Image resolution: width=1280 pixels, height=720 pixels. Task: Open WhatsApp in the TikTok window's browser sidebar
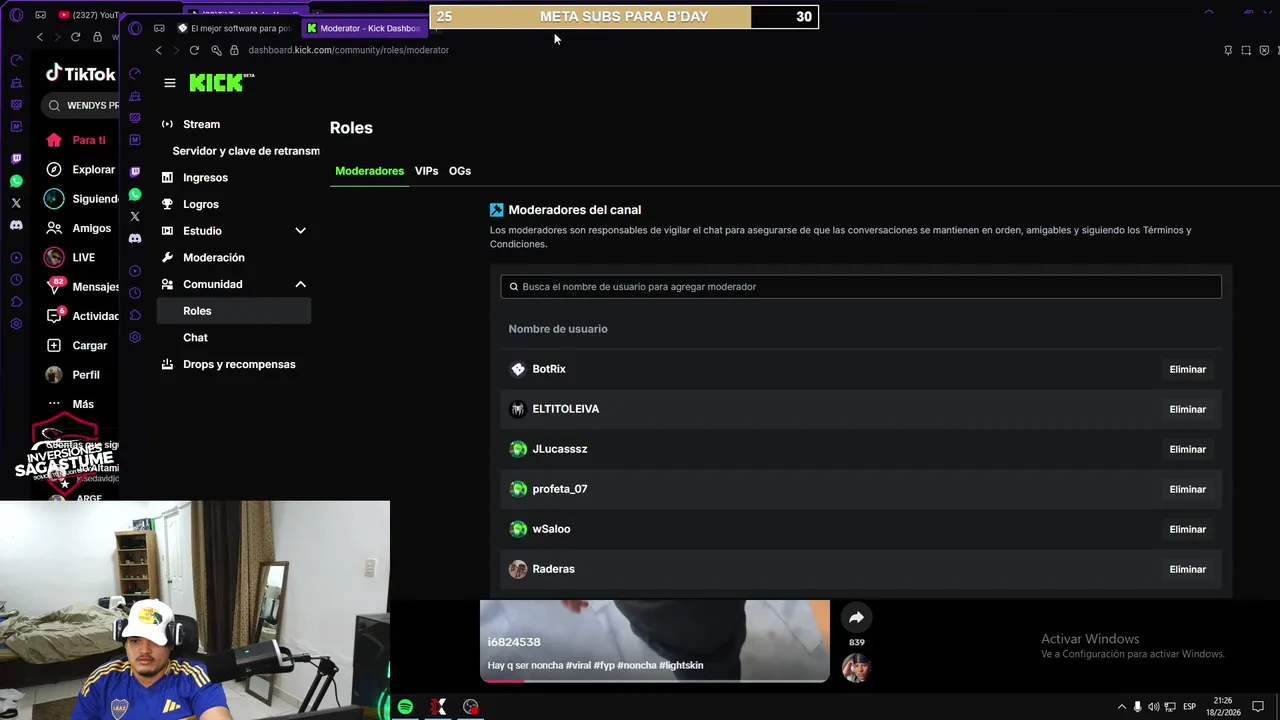click(16, 181)
